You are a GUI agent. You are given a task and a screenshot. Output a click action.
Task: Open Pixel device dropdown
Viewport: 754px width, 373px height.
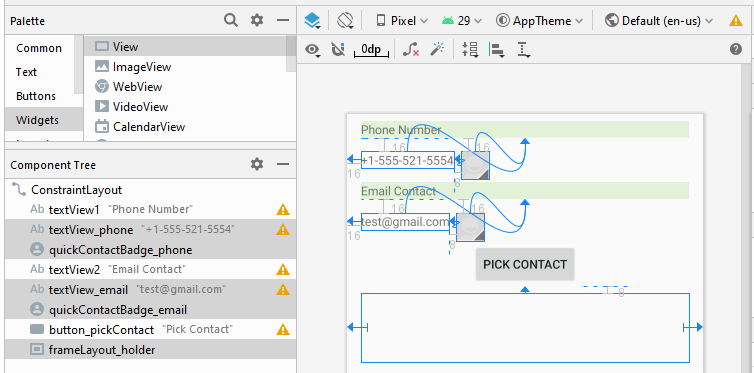402,21
